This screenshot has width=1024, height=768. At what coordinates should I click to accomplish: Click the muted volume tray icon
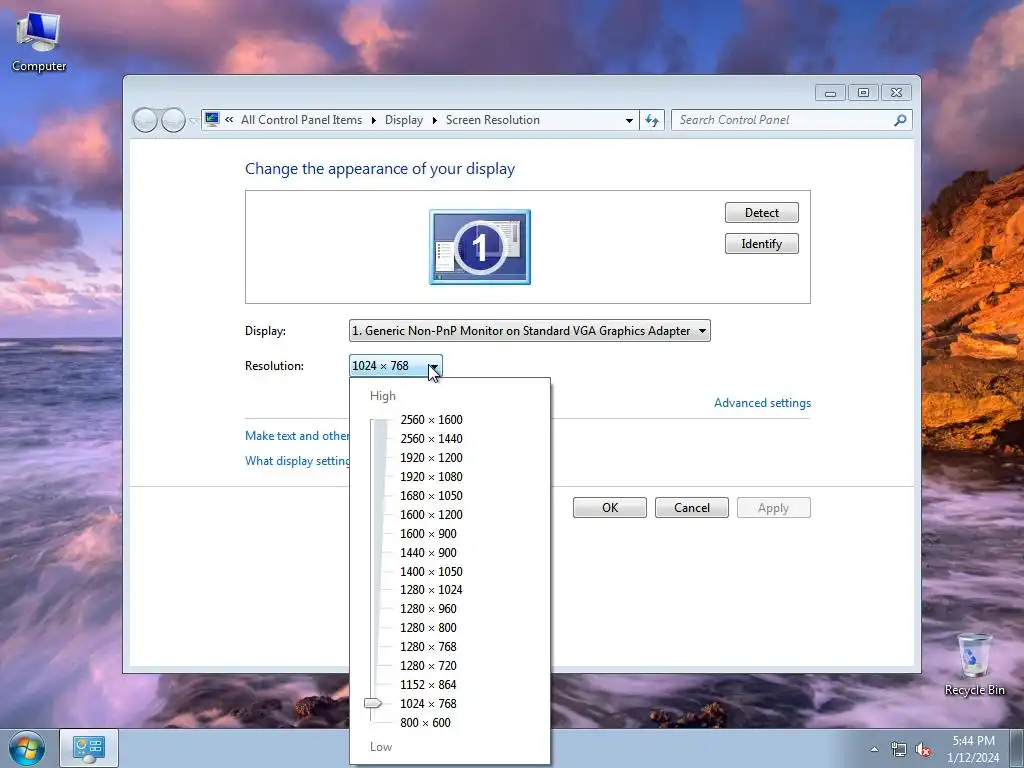click(x=923, y=749)
